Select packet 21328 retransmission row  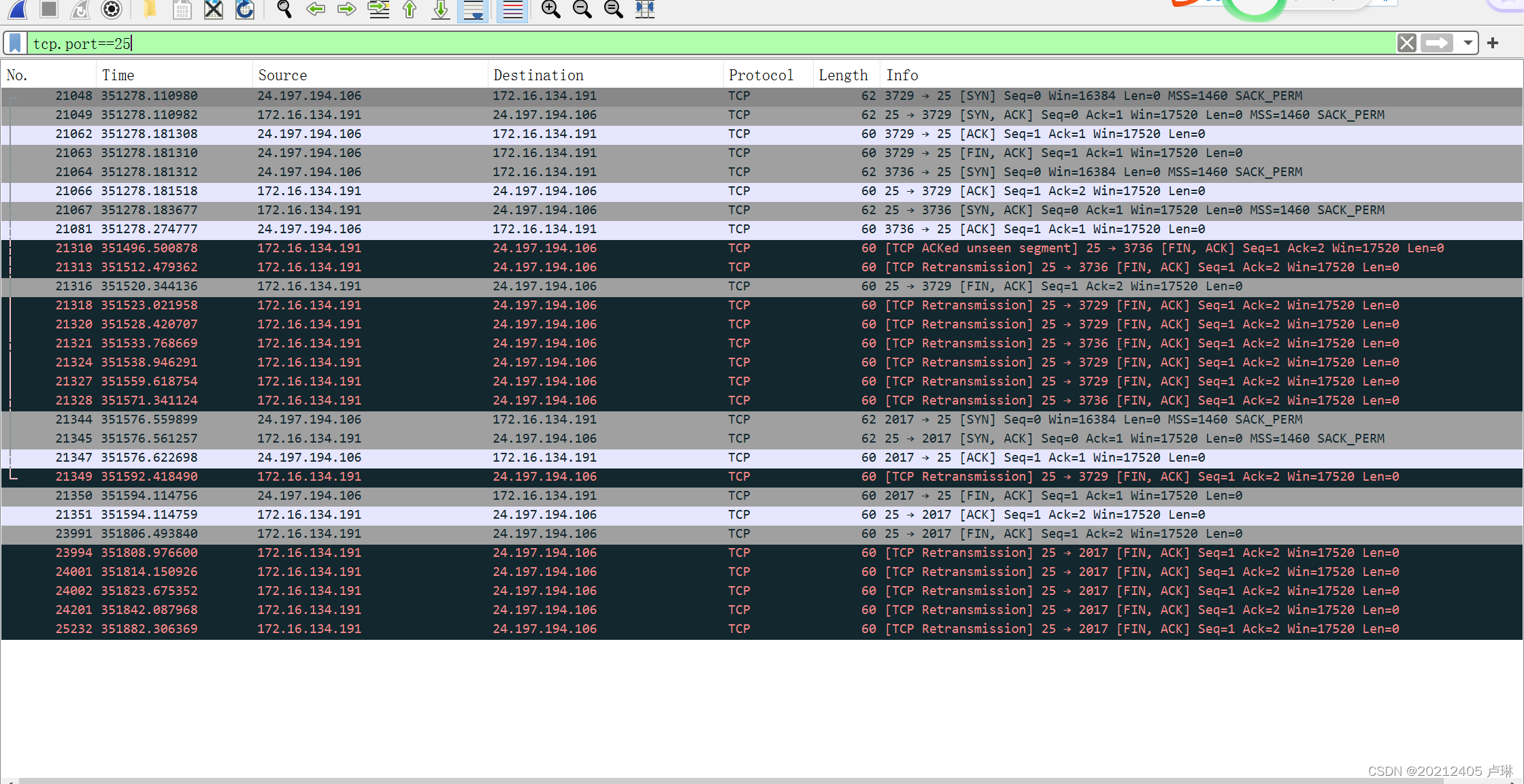point(762,400)
